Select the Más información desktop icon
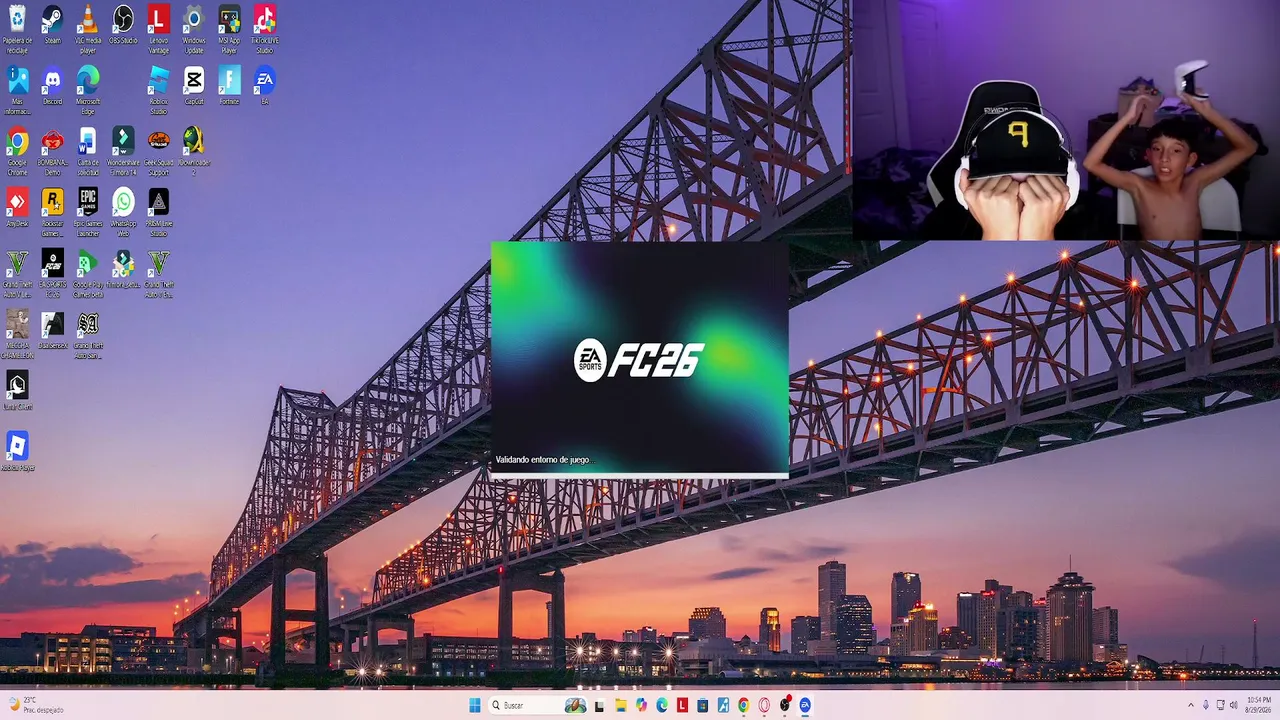This screenshot has width=1280, height=720. point(17,91)
